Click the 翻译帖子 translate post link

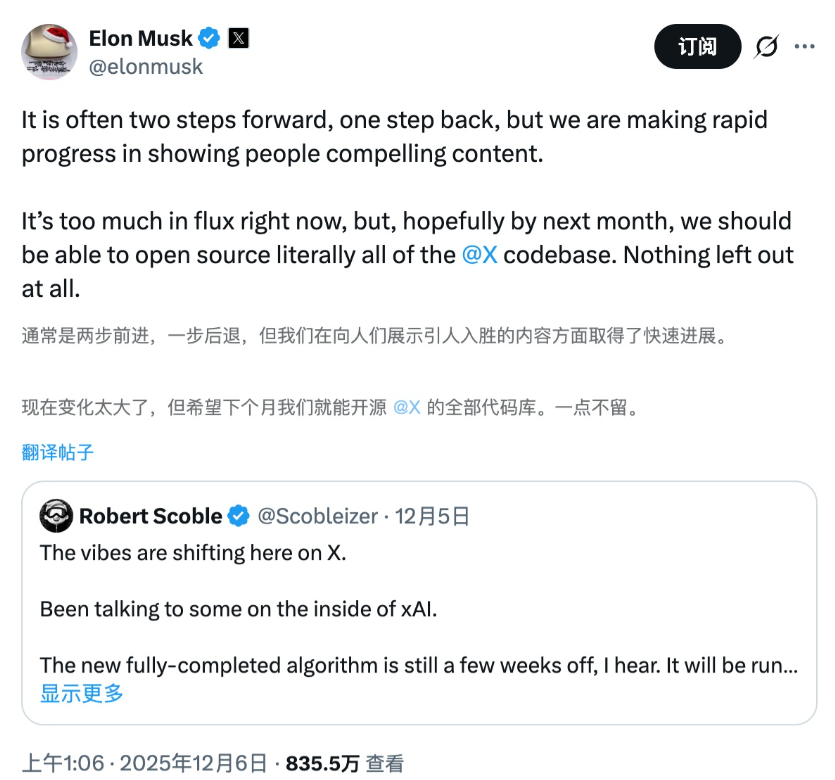pyautogui.click(x=58, y=452)
